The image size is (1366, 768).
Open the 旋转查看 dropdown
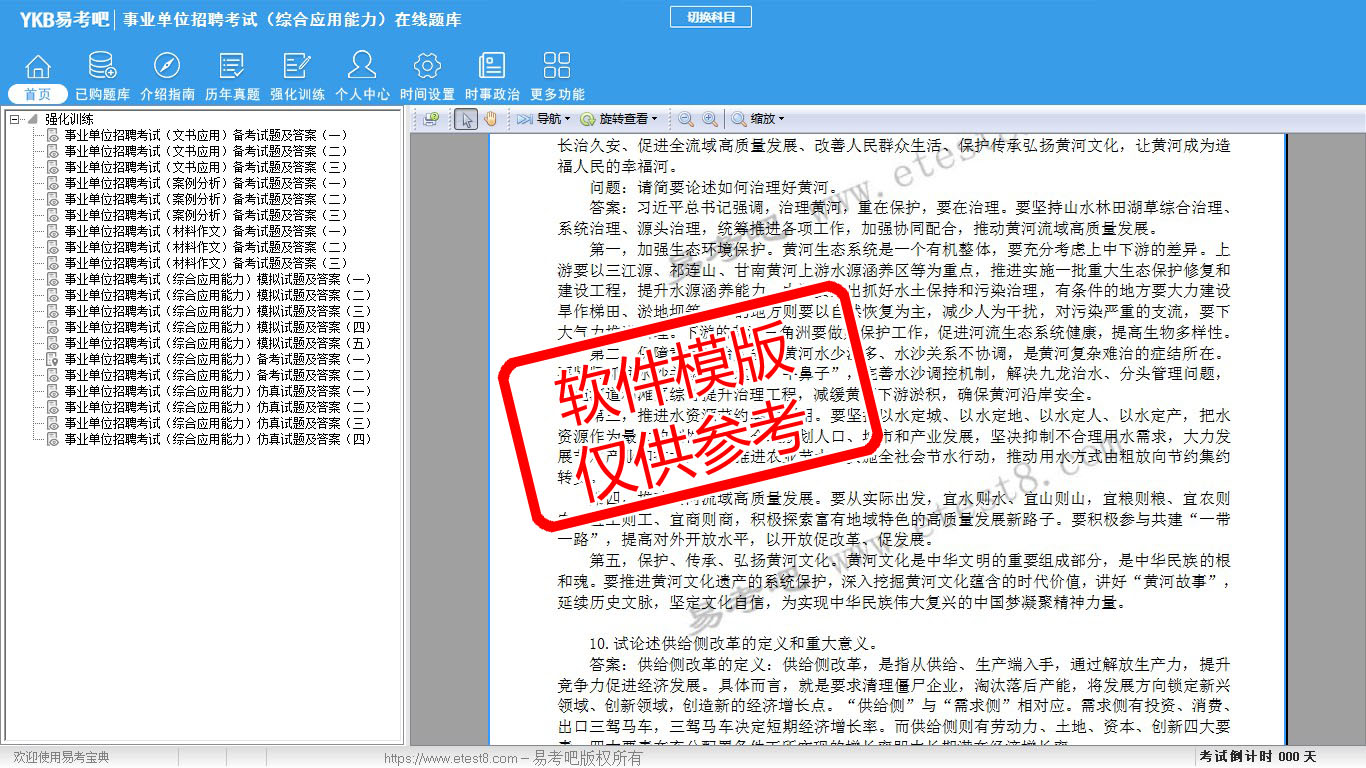(x=618, y=119)
